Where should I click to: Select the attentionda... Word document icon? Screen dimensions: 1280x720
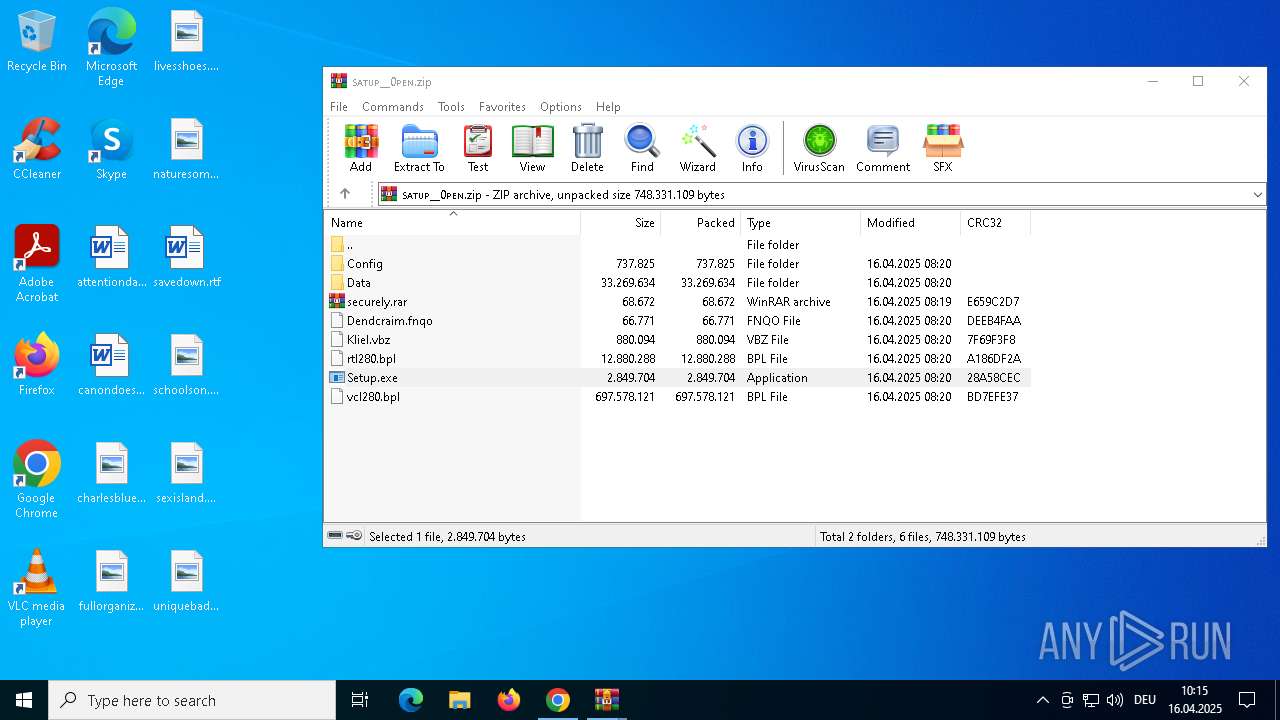(x=111, y=257)
